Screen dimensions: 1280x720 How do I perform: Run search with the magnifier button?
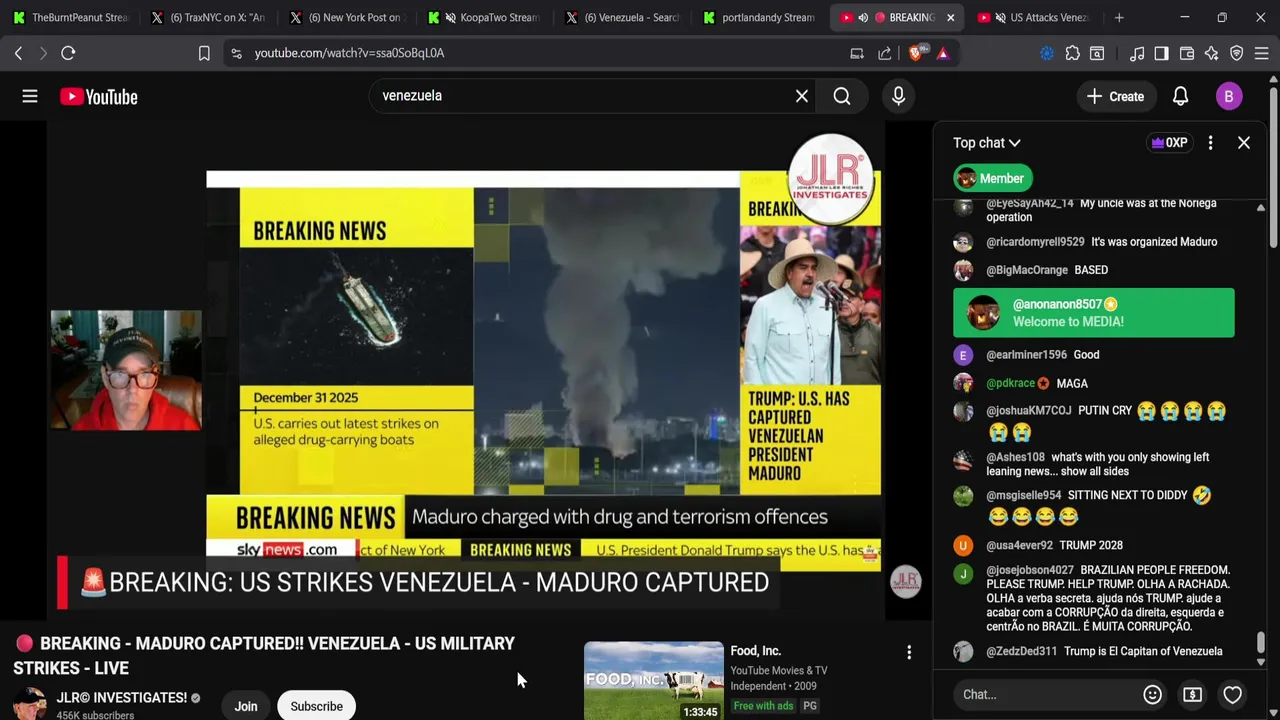pyautogui.click(x=842, y=96)
